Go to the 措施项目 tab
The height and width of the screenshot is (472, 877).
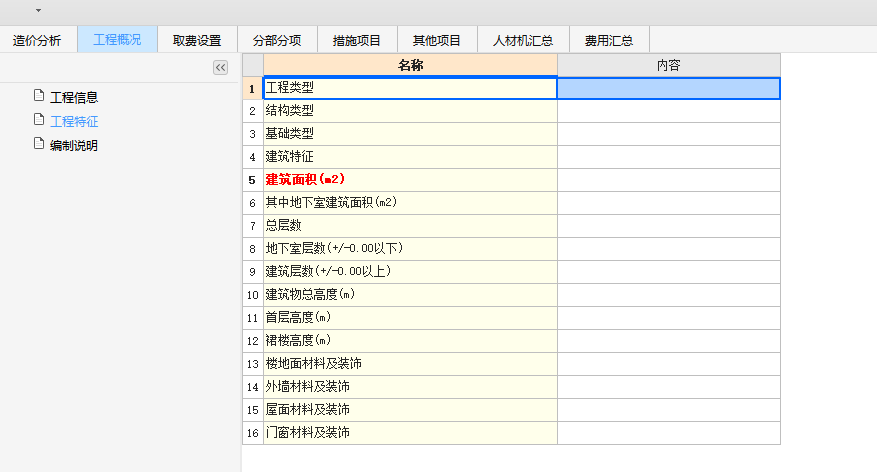(x=357, y=41)
